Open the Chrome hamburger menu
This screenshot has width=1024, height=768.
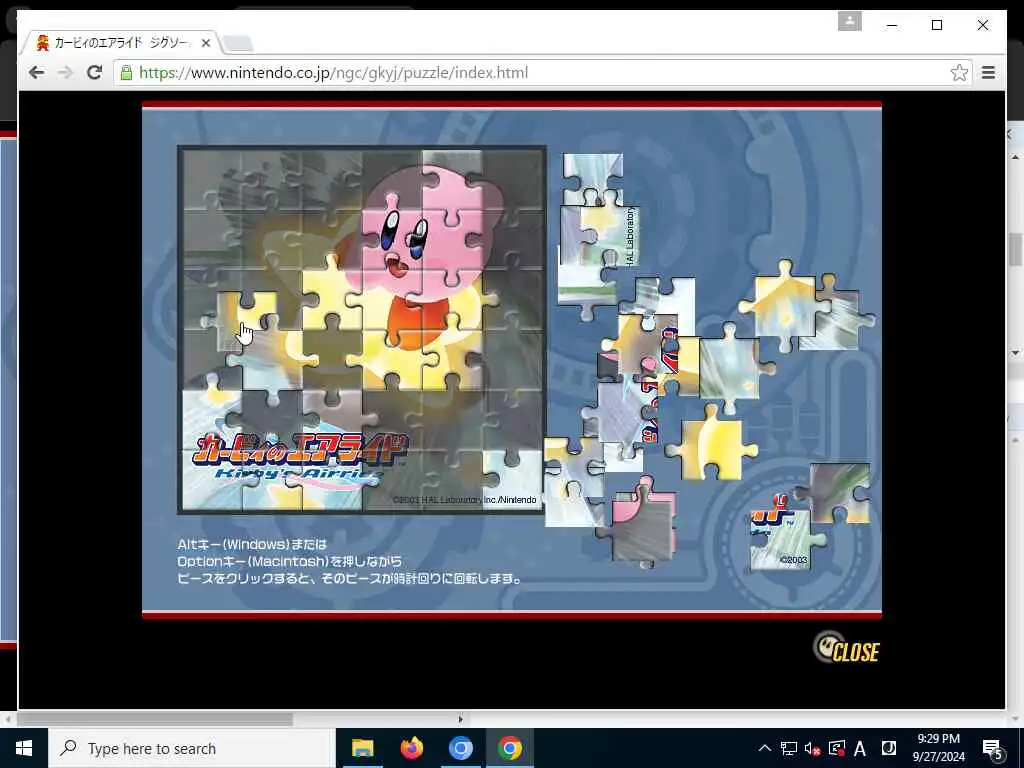pos(988,72)
